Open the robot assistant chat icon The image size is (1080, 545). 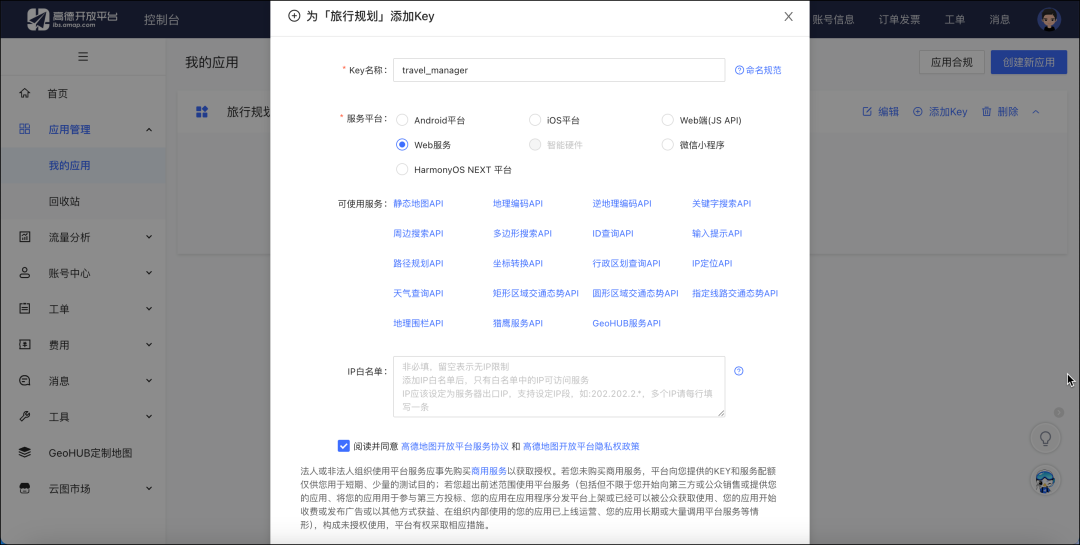pyautogui.click(x=1046, y=481)
